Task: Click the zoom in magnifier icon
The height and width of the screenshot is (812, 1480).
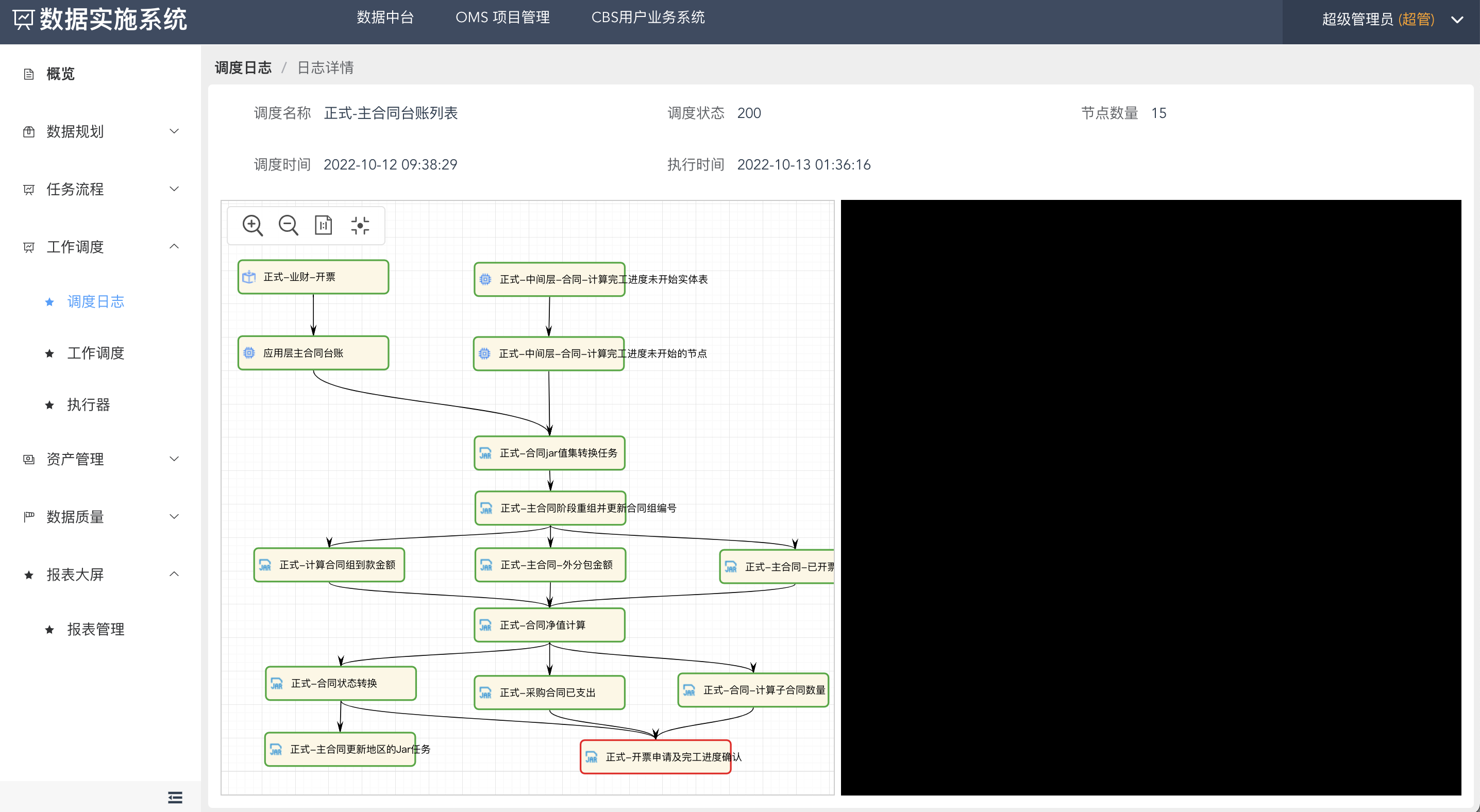Action: (252, 225)
